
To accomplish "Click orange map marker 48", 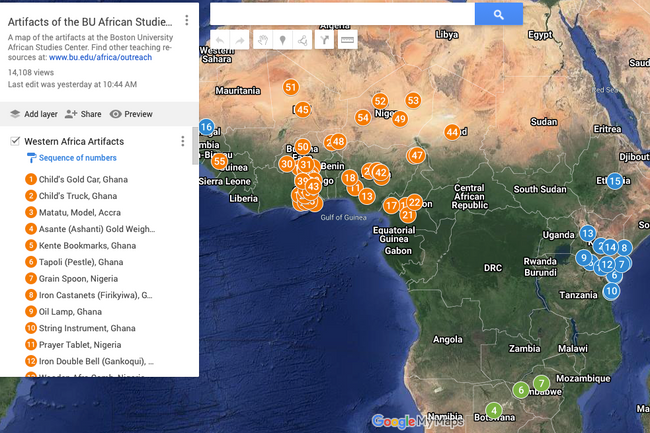I will click(x=338, y=142).
